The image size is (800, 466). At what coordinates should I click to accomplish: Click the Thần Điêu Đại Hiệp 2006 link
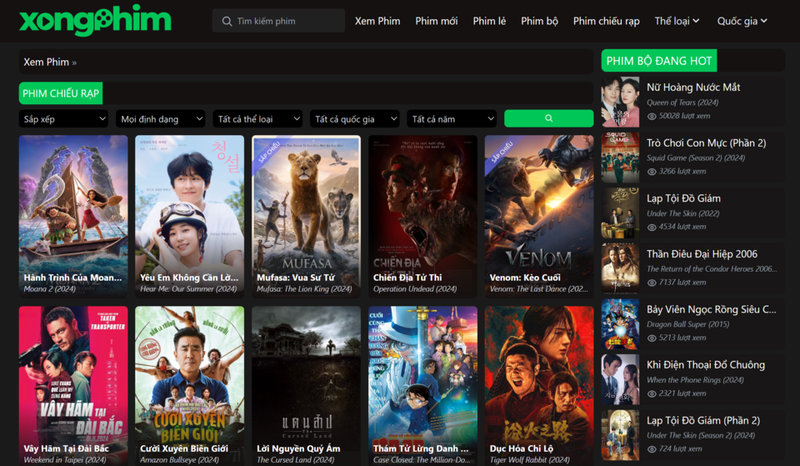tap(702, 254)
